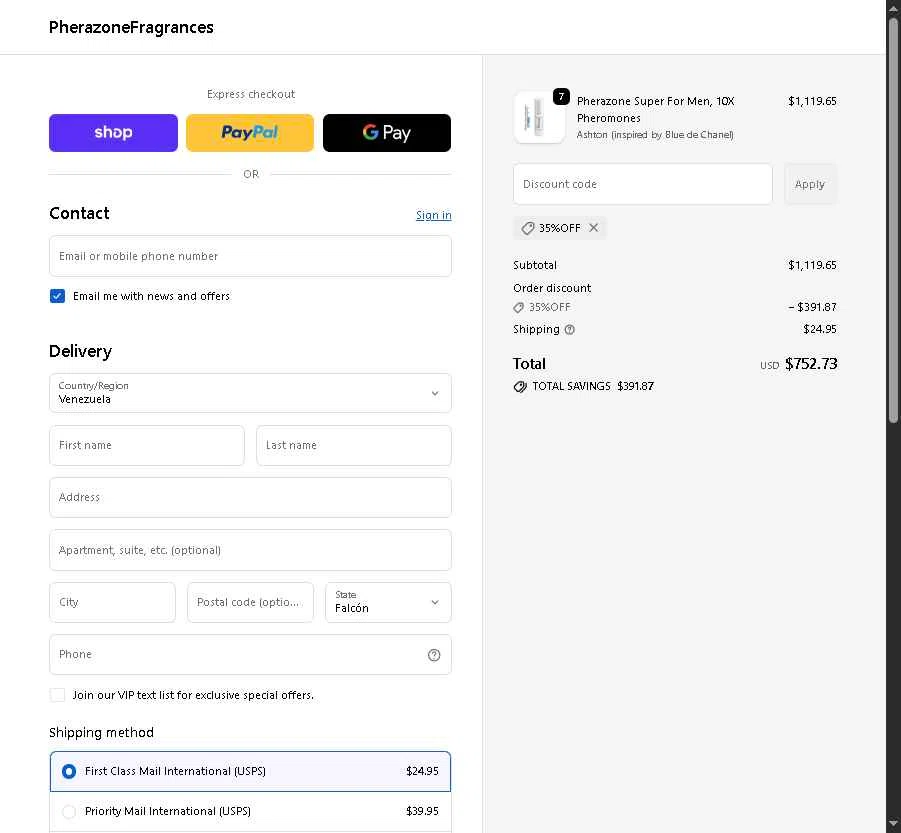Image resolution: width=901 pixels, height=833 pixels.
Task: Click the Ashton variant description text
Action: pos(655,134)
